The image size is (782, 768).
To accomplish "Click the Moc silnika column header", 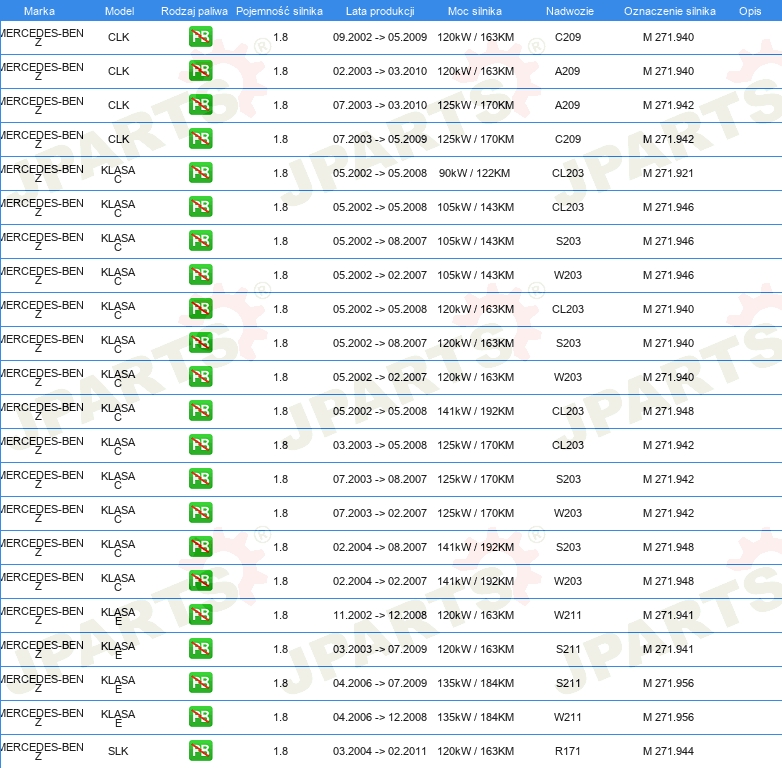I will point(475,11).
